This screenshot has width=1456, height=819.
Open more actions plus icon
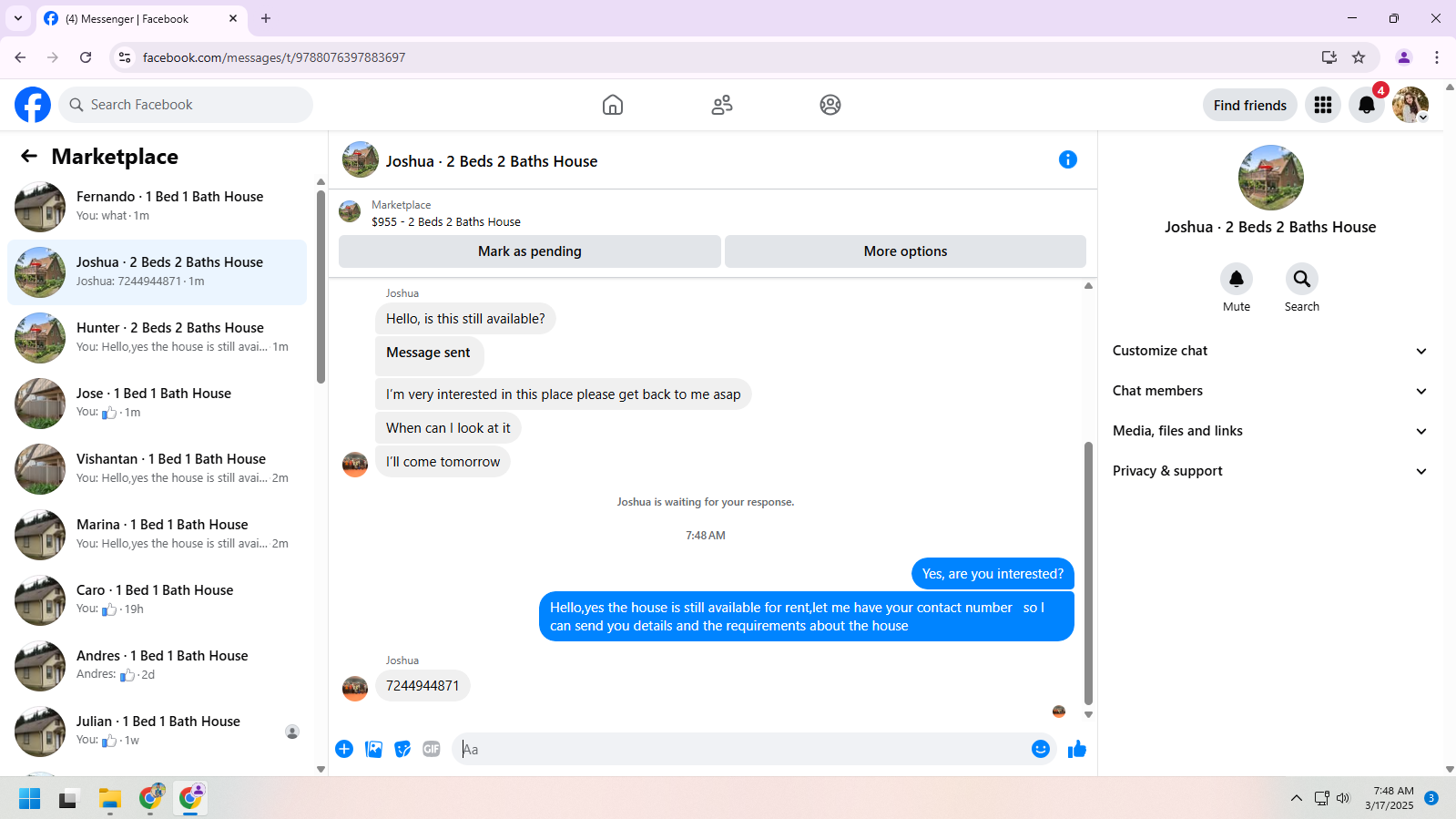pos(344,749)
